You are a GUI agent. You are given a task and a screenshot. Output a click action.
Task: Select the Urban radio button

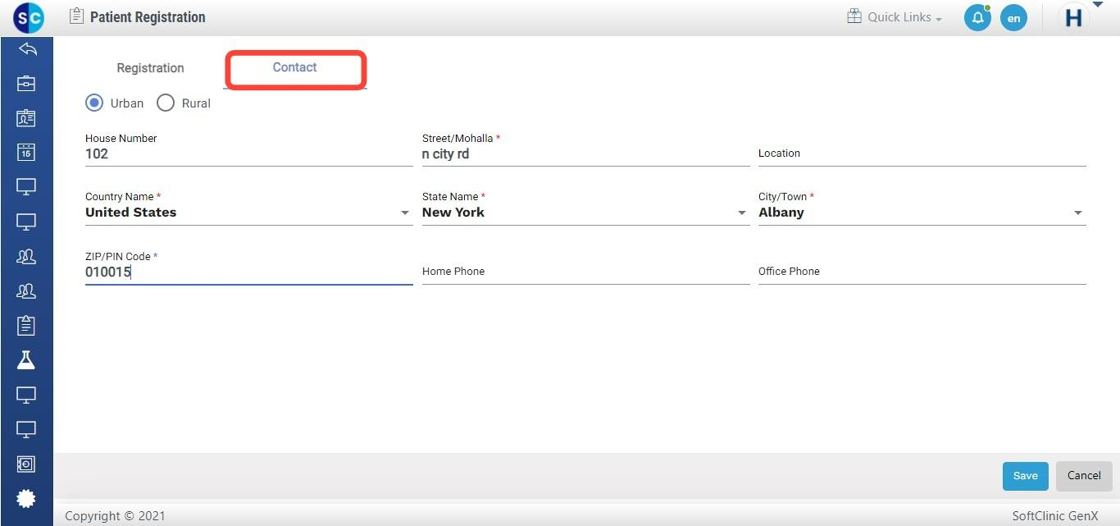[x=94, y=103]
